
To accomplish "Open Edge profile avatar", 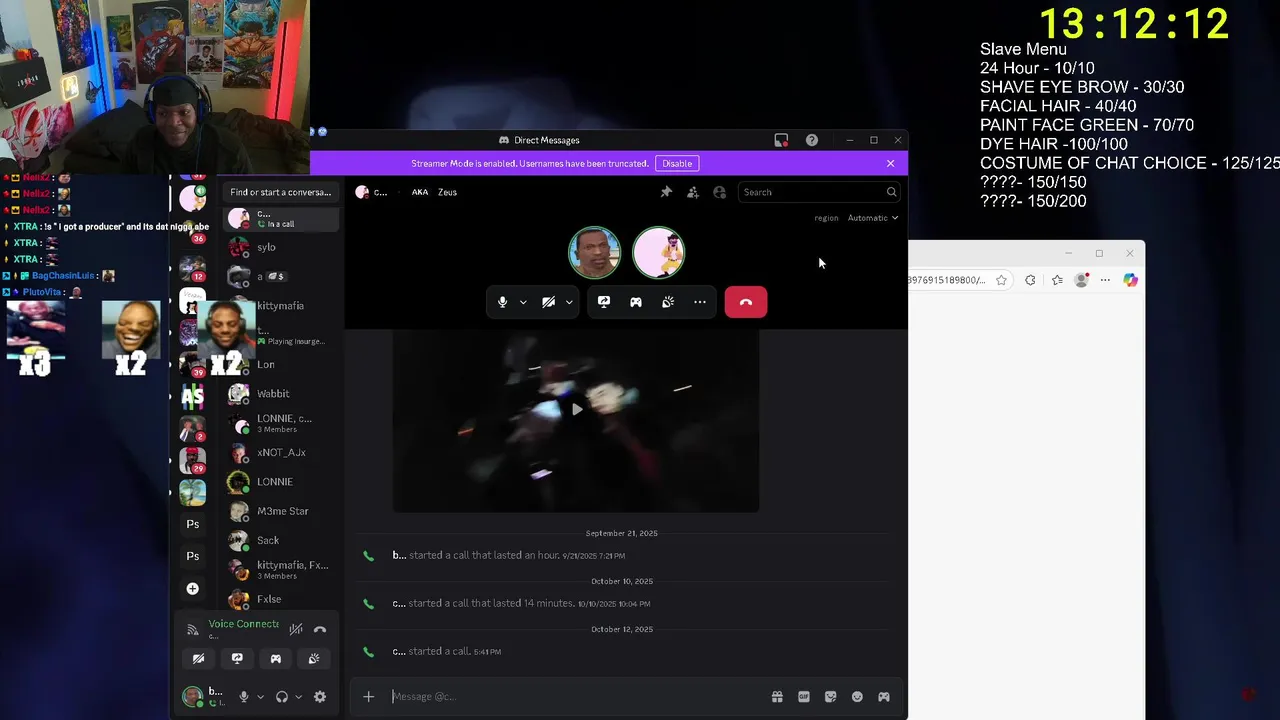I will (1081, 280).
